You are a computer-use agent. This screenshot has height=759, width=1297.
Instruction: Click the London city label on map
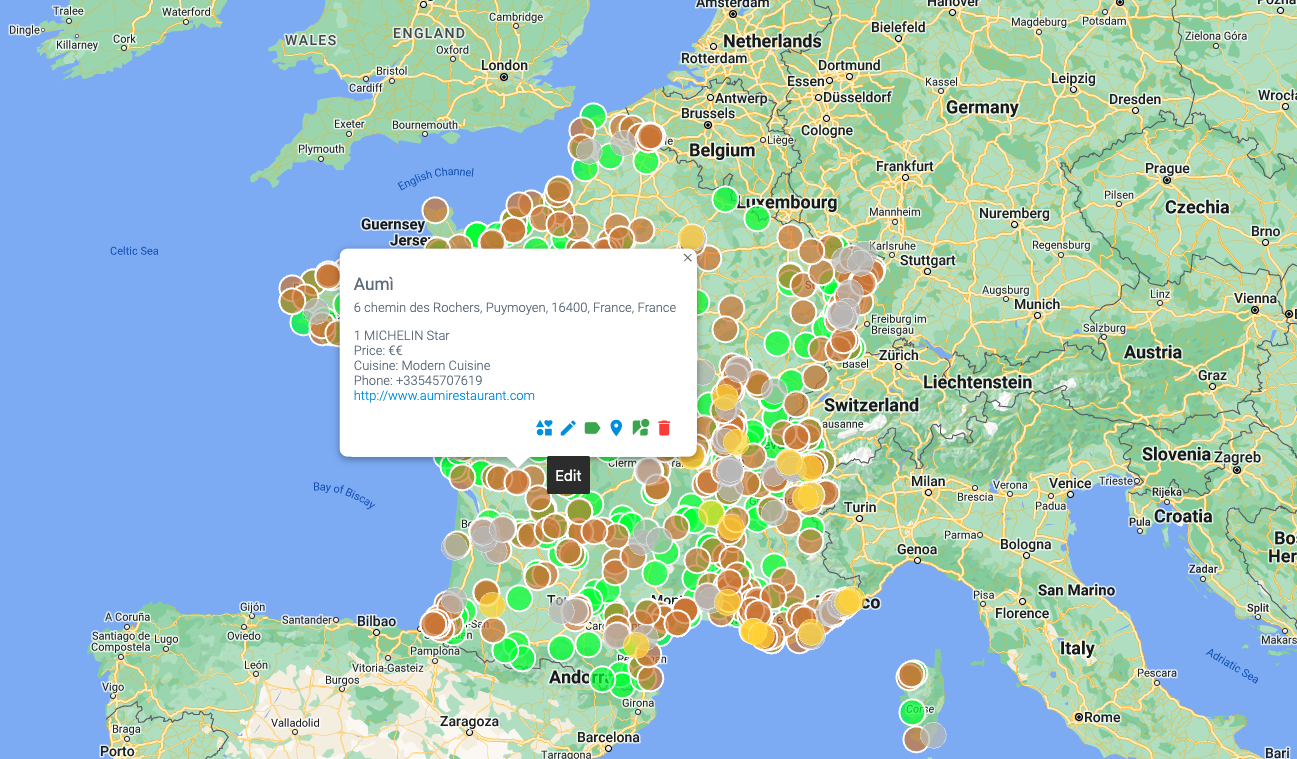coord(504,66)
